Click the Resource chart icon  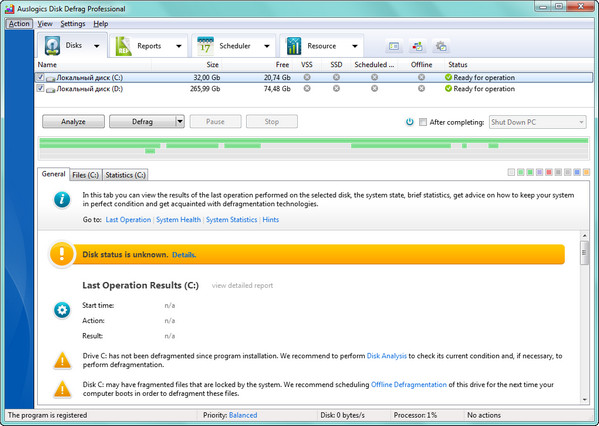[294, 46]
